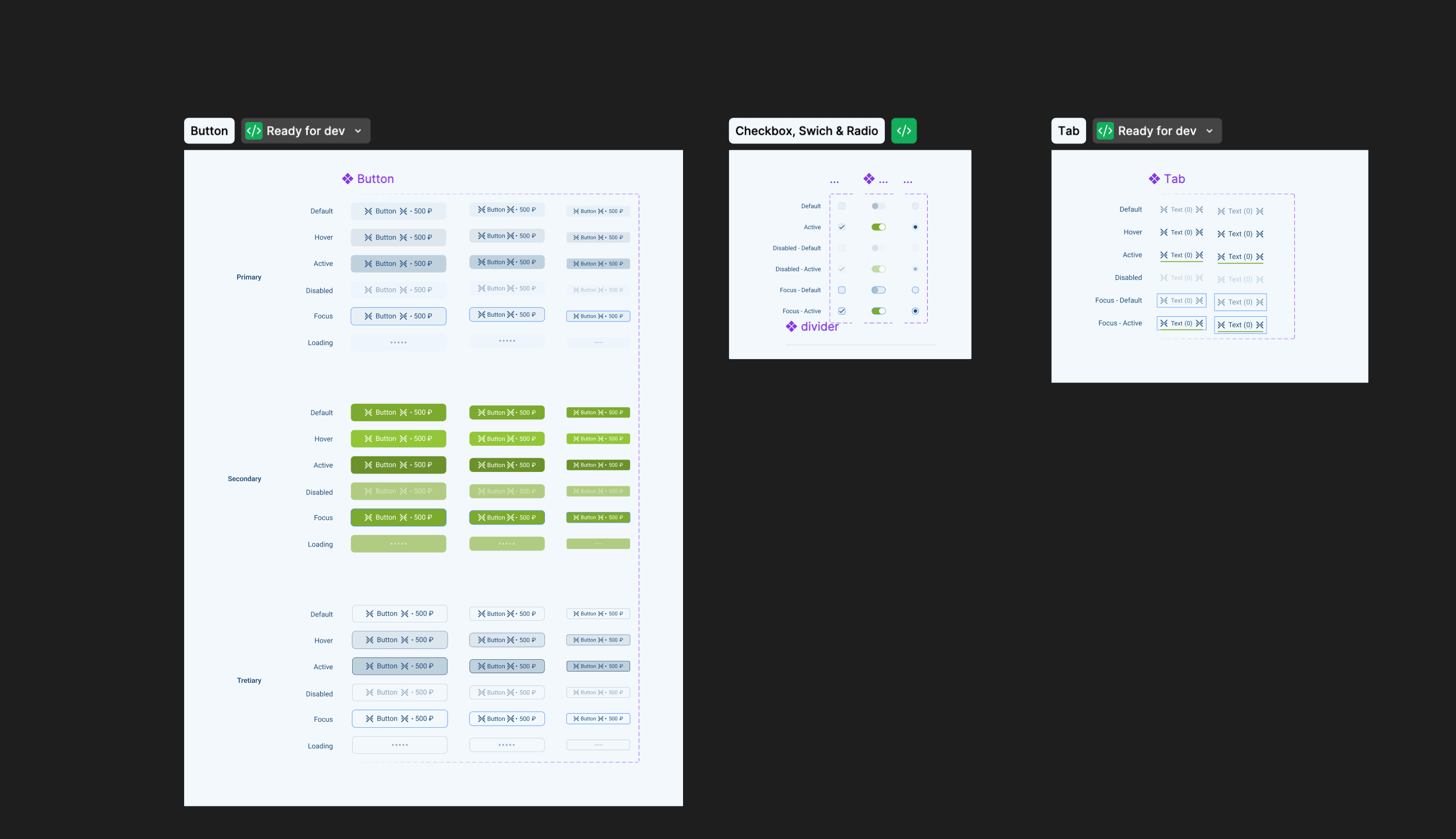This screenshot has height=839, width=1456.
Task: Click the large Secondary Default green button
Action: (x=398, y=413)
